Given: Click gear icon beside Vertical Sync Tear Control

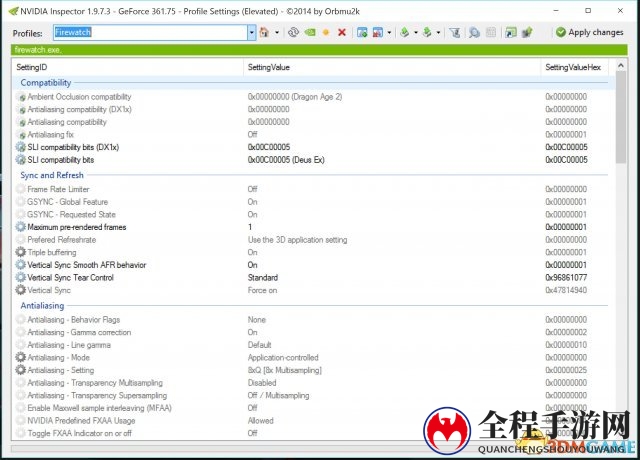Looking at the screenshot, I should (20, 278).
